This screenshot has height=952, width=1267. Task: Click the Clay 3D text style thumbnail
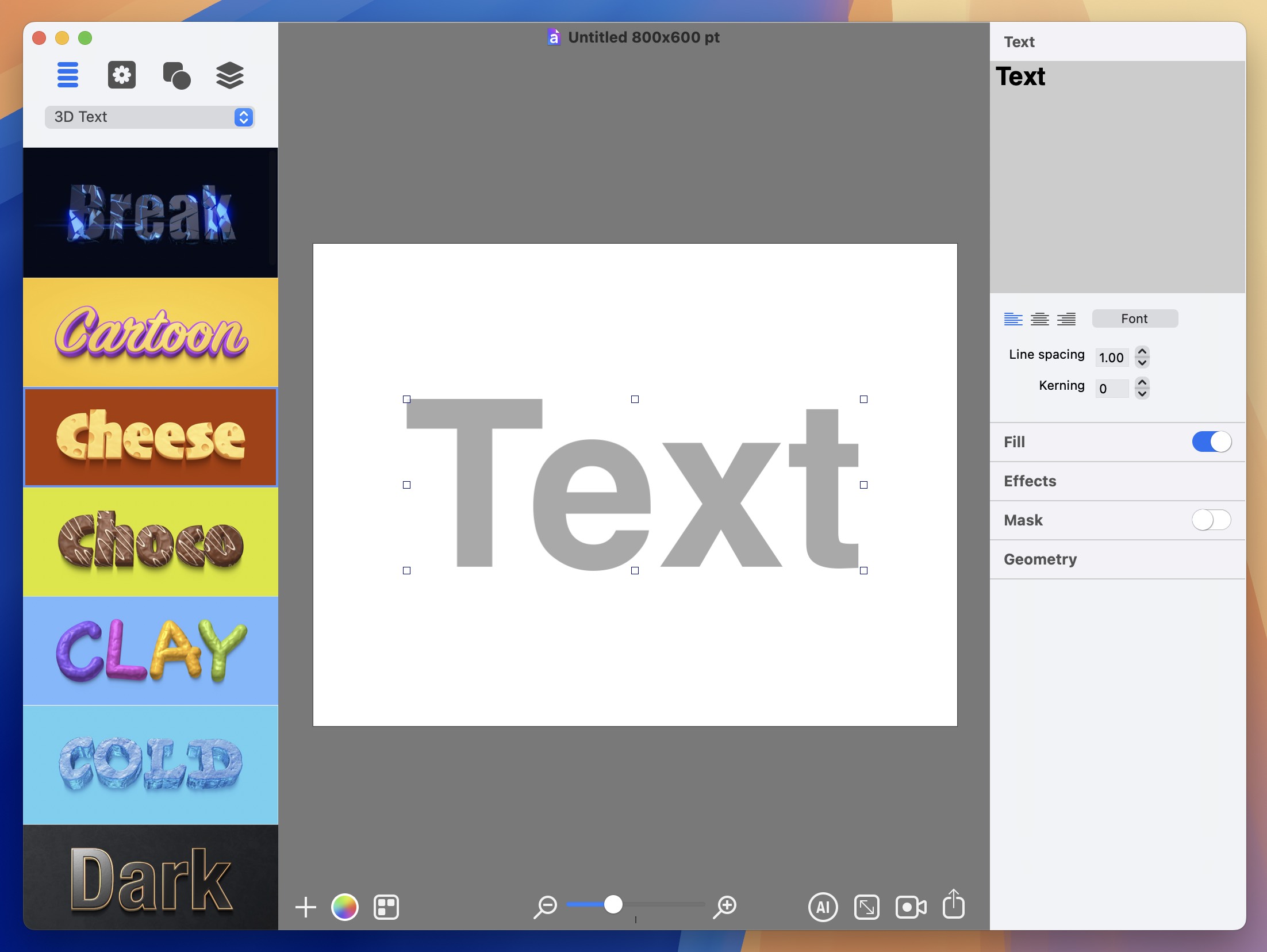click(x=149, y=654)
